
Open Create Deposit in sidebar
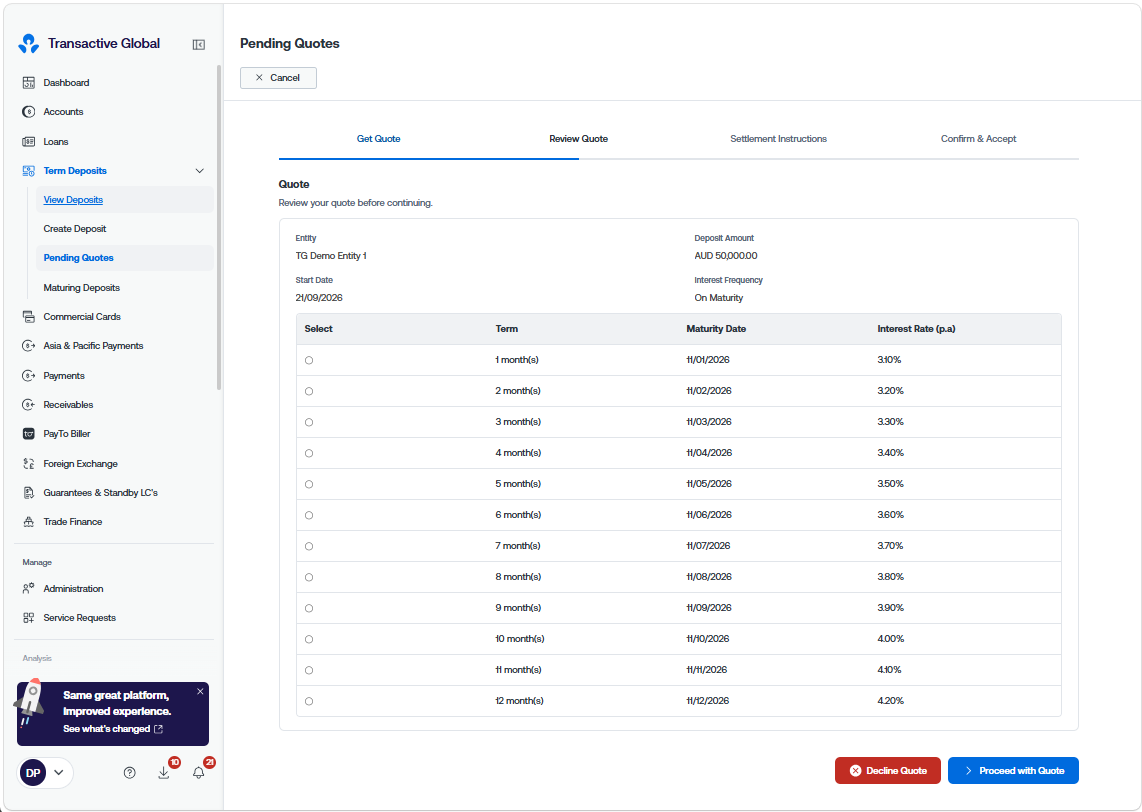click(x=74, y=229)
